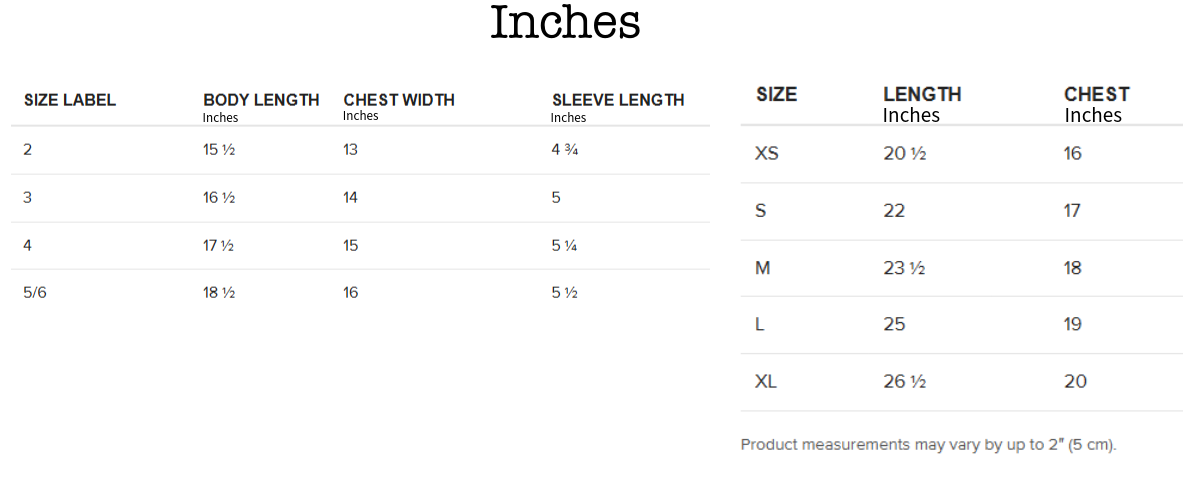This screenshot has width=1200, height=500.
Task: Click the 4 ¾ sleeve length value
Action: pos(564,150)
